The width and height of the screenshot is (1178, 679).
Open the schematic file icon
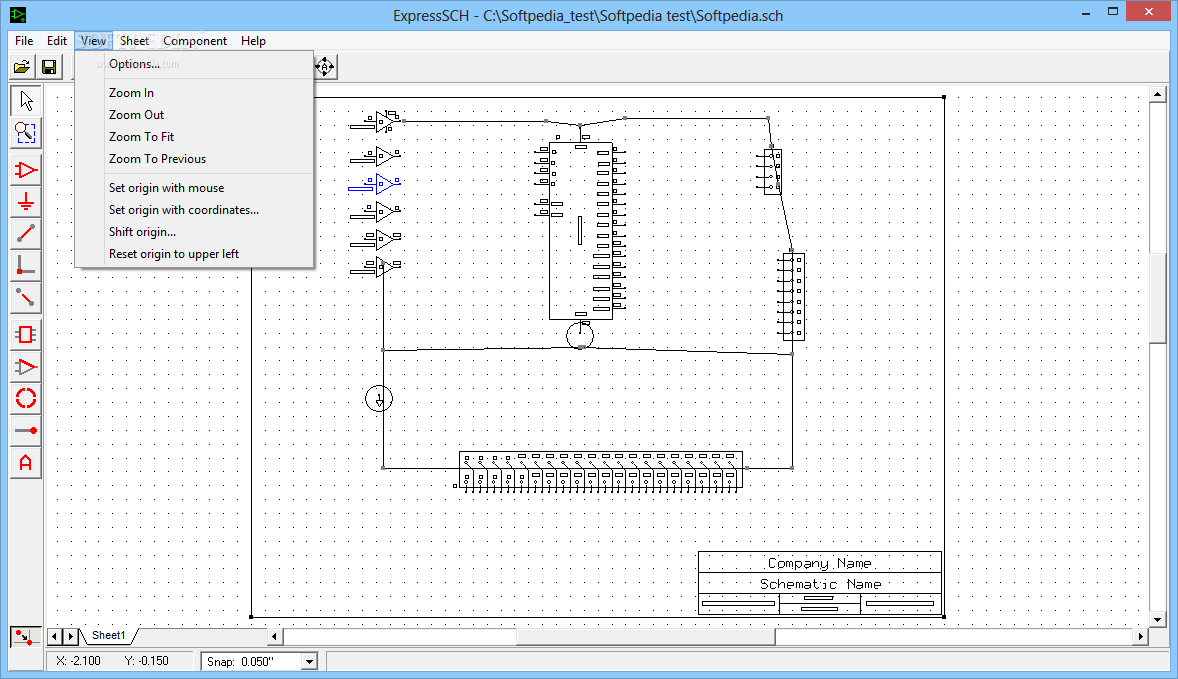click(x=22, y=67)
